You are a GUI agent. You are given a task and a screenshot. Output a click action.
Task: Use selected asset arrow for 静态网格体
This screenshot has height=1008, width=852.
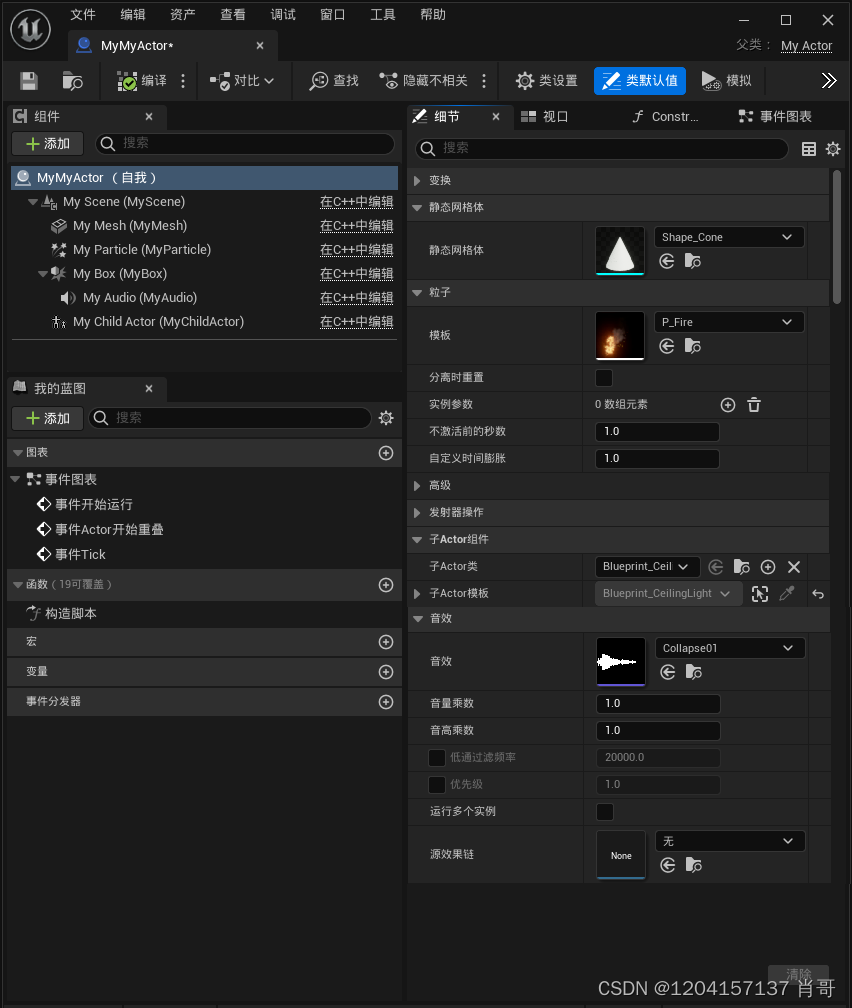click(667, 261)
